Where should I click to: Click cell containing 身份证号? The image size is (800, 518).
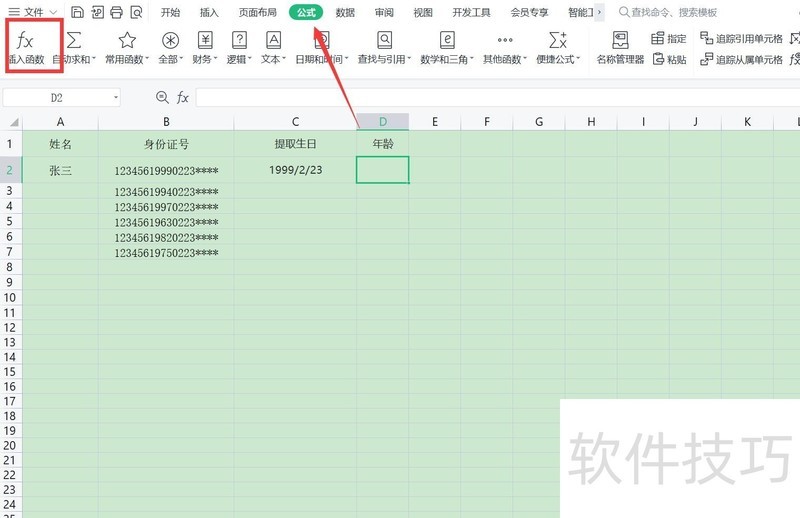[166, 144]
